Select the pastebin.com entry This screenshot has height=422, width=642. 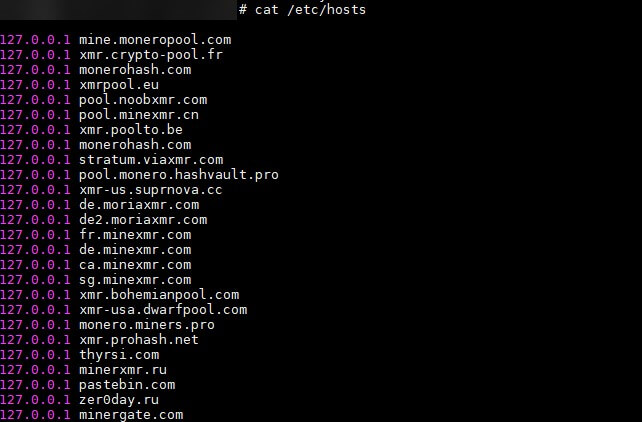coord(127,385)
